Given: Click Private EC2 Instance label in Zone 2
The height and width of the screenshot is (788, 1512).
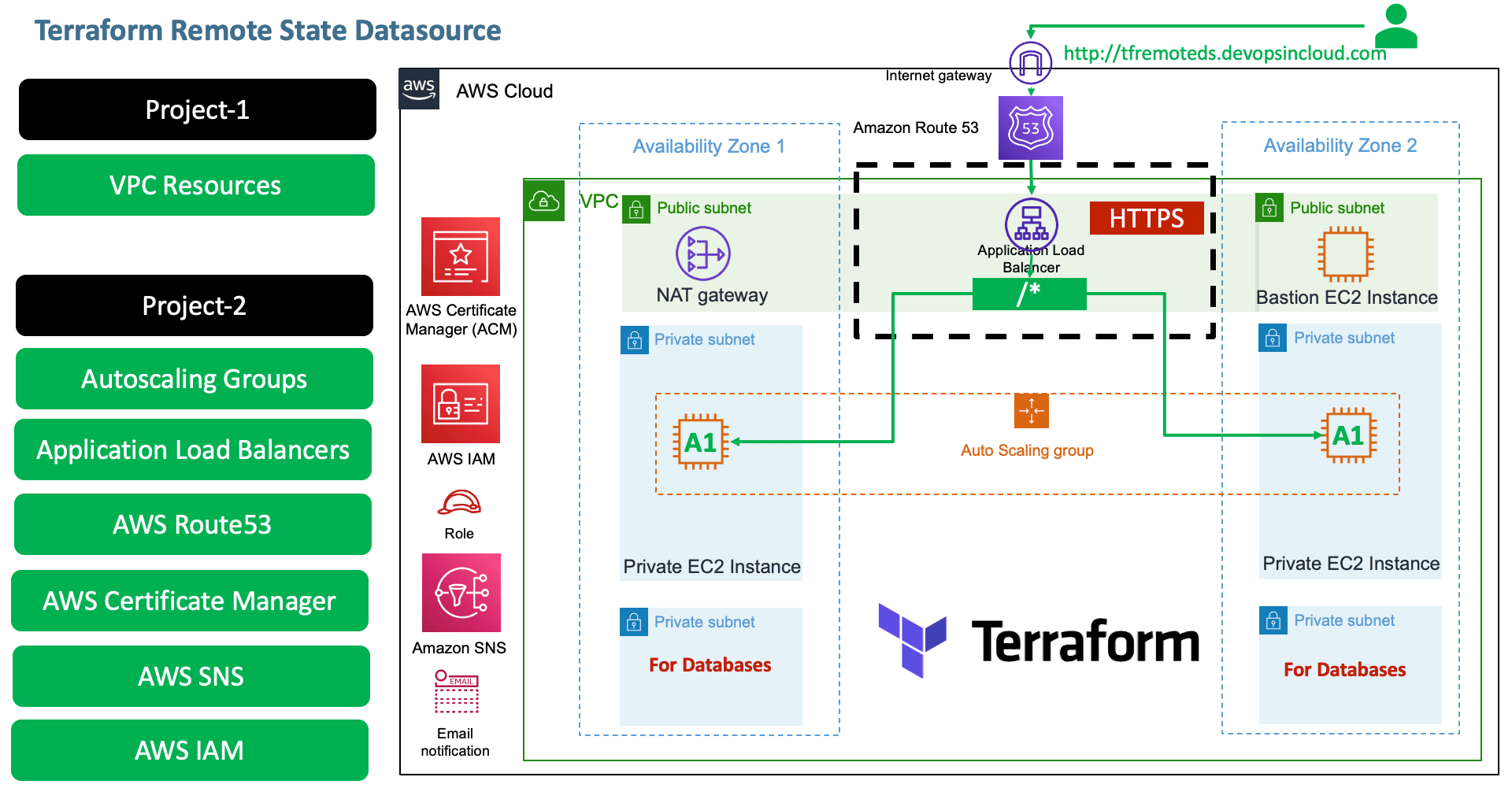Looking at the screenshot, I should (x=1351, y=564).
